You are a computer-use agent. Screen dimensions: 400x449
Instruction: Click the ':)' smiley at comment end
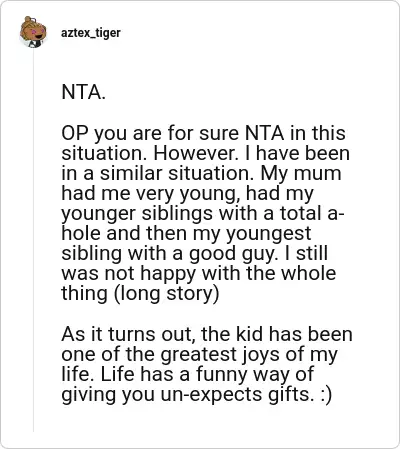pos(326,395)
